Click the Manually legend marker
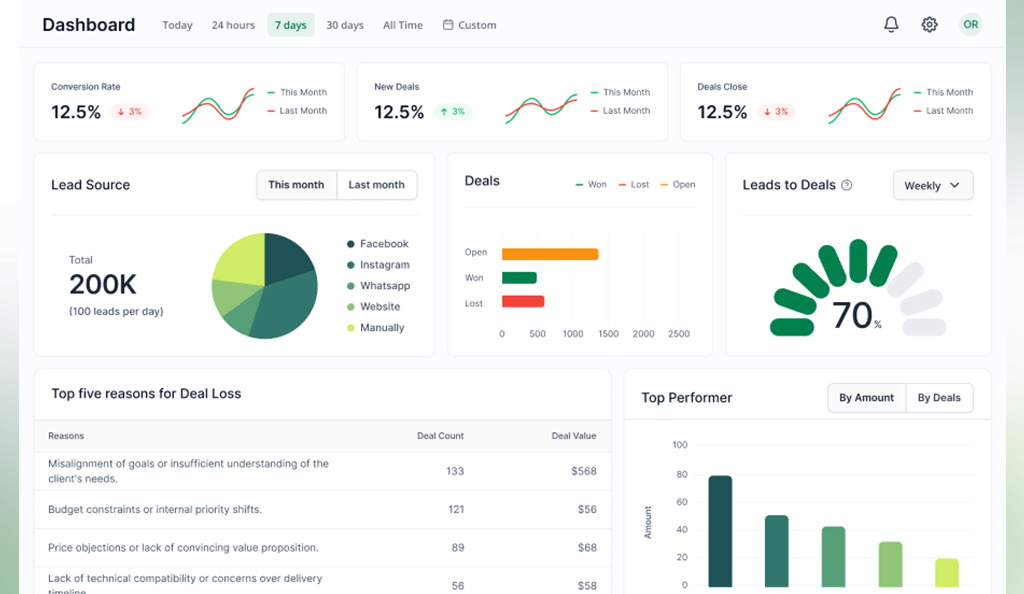 click(x=349, y=328)
